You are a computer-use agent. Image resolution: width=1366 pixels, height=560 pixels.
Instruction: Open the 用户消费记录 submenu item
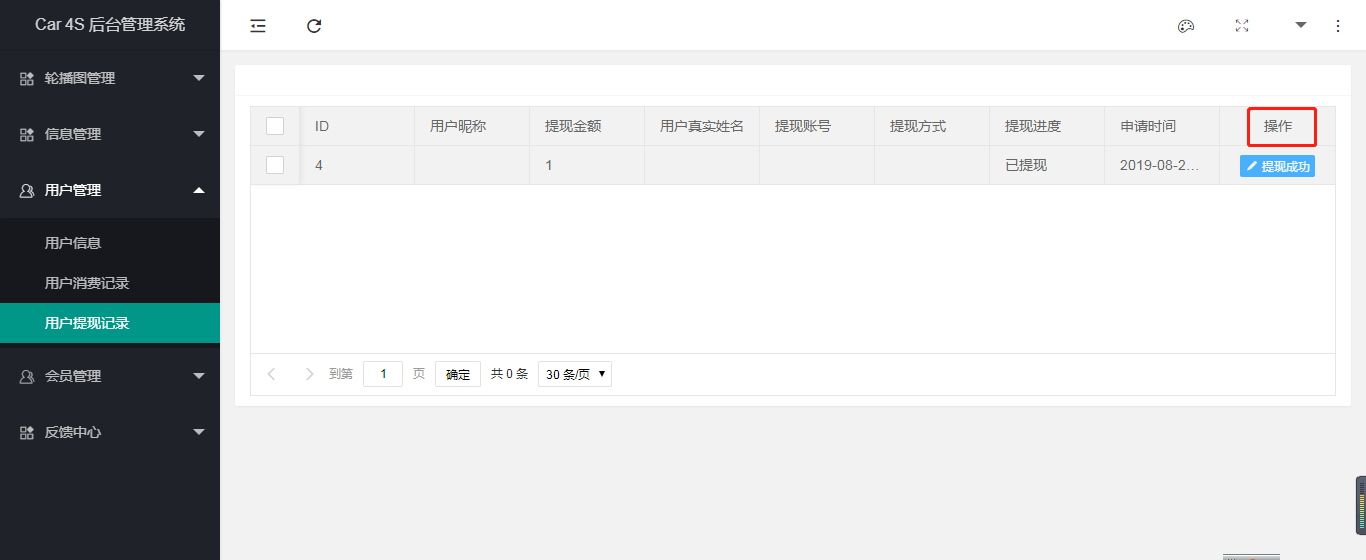[x=110, y=283]
